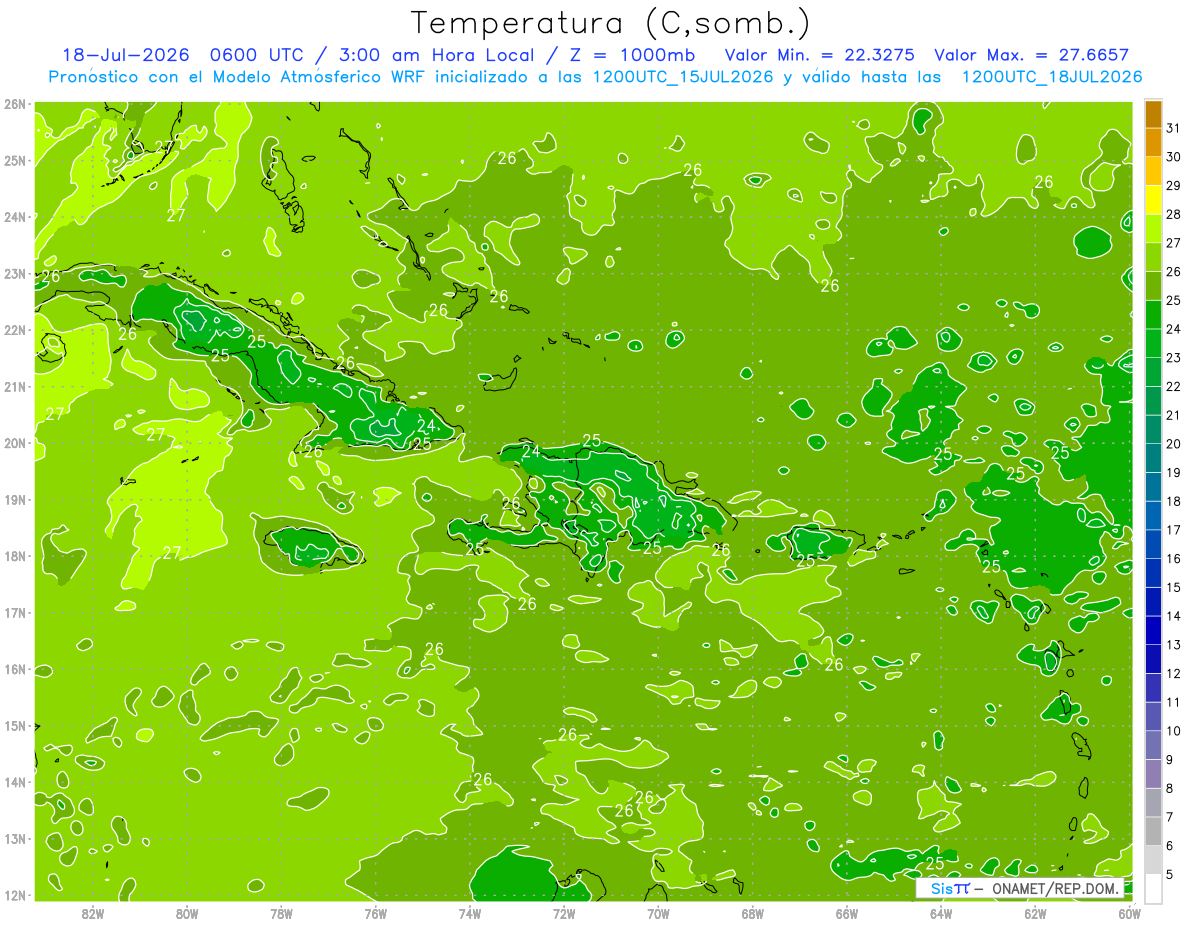This screenshot has width=1200, height=927.
Task: Click the '74W' longitude axis label
Action: (x=470, y=913)
